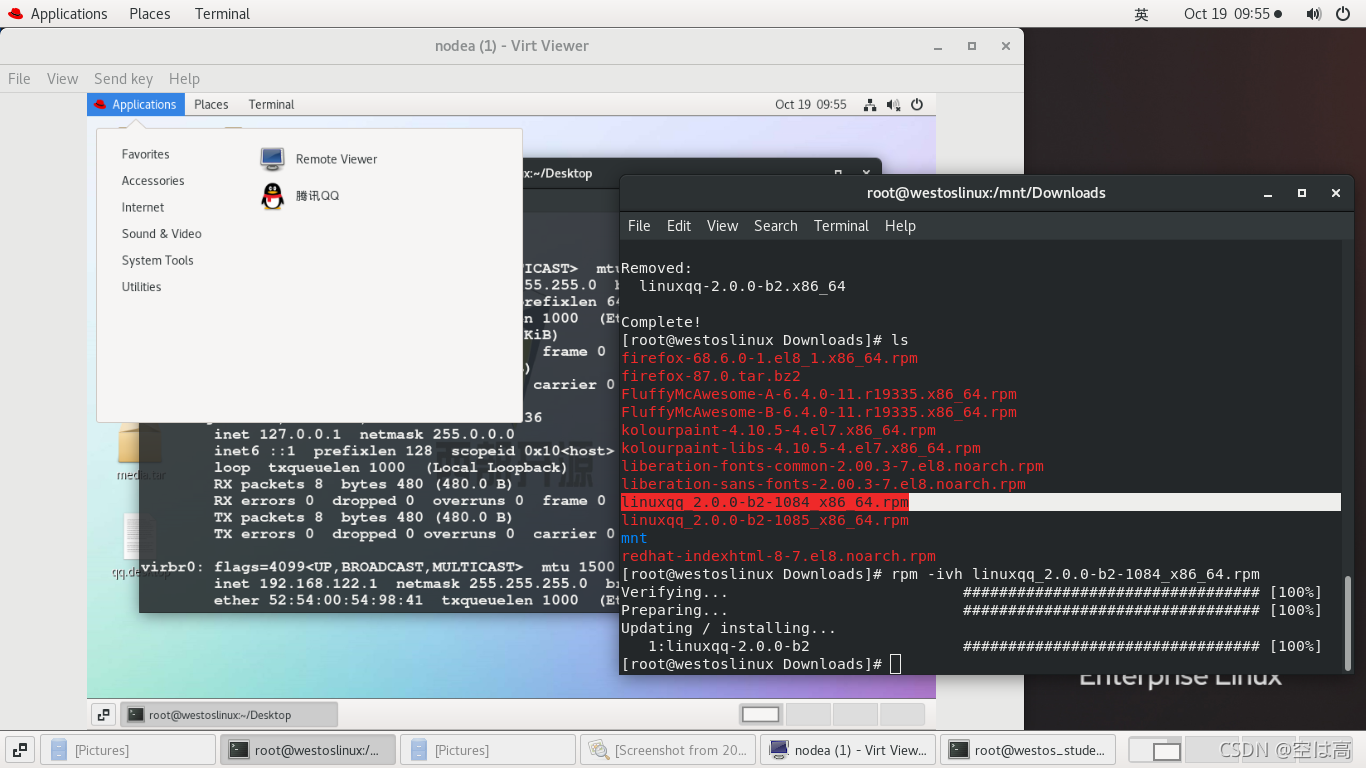Select Utilities category
Viewport: 1366px width, 768px height.
141,287
